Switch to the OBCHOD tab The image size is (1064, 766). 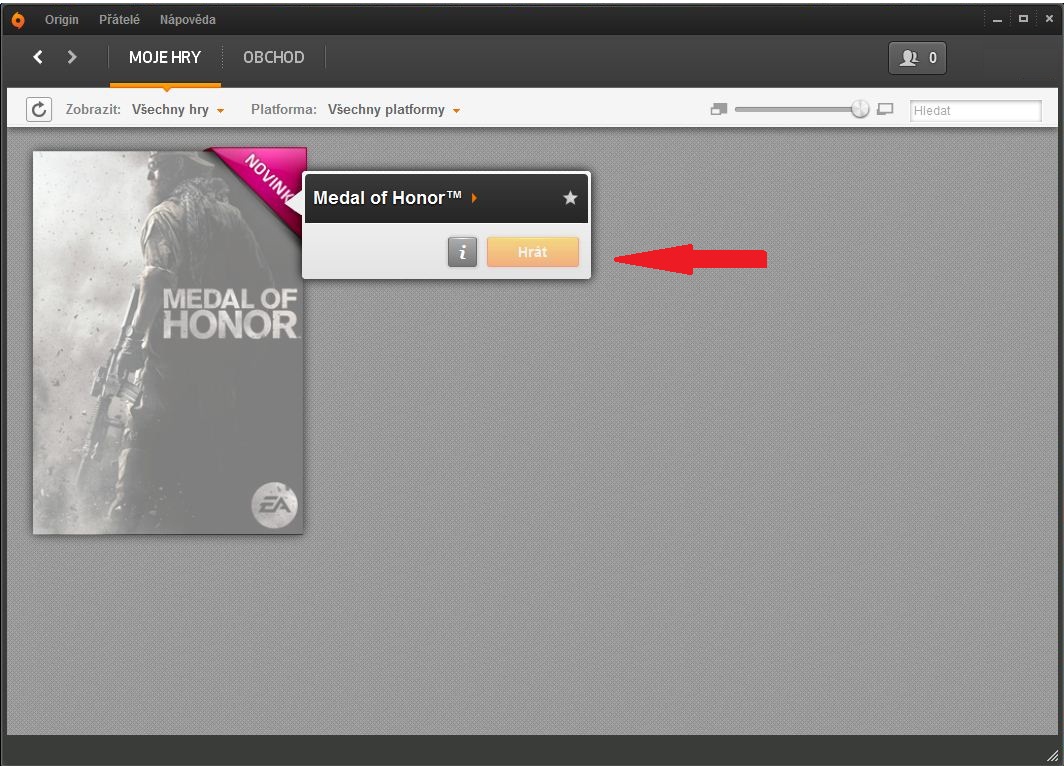point(273,58)
